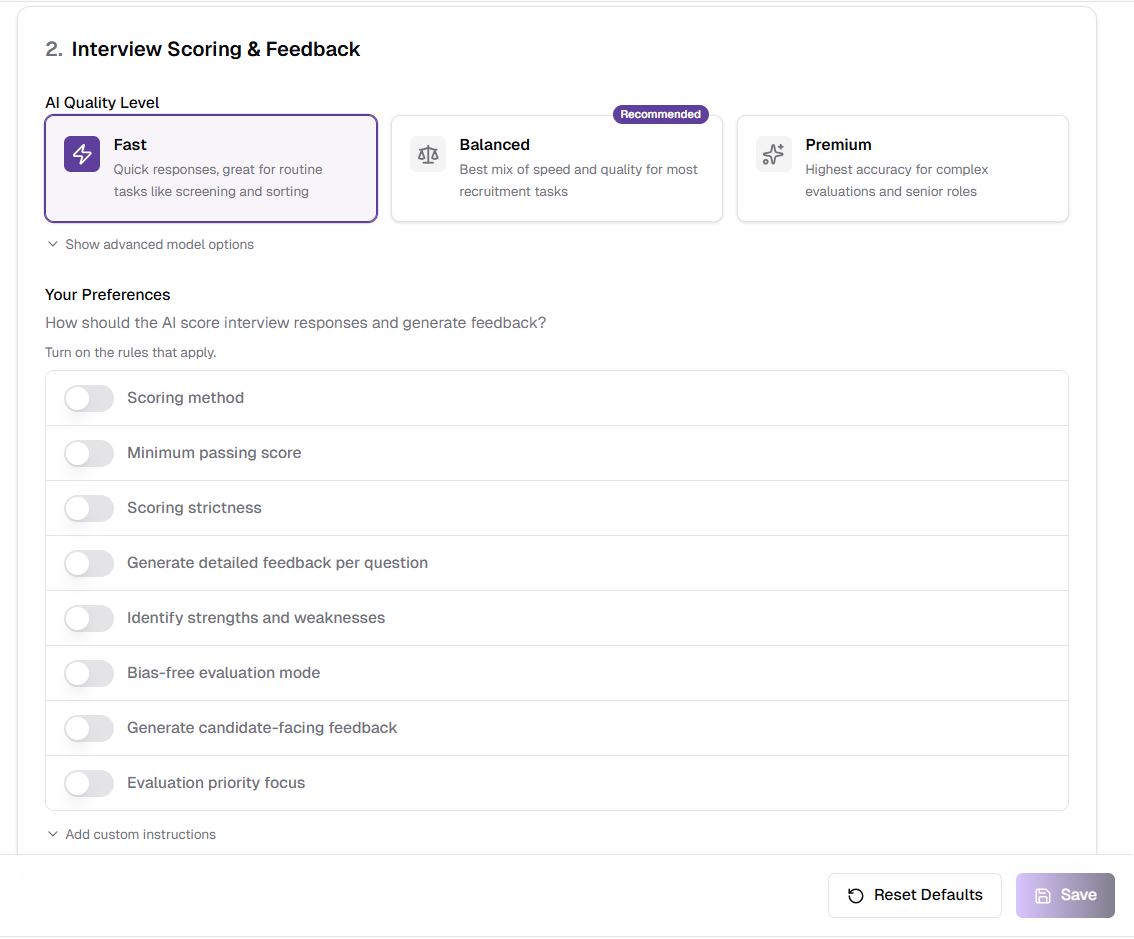Screen dimensions: 1134x939
Task: Click the sparkles Premium icon
Action: pyautogui.click(x=773, y=155)
